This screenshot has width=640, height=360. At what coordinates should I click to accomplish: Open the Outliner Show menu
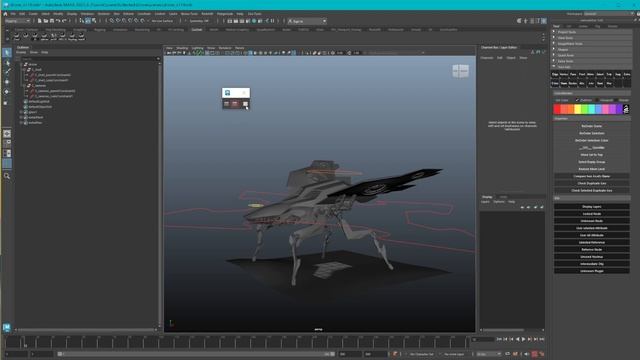pyautogui.click(x=34, y=53)
